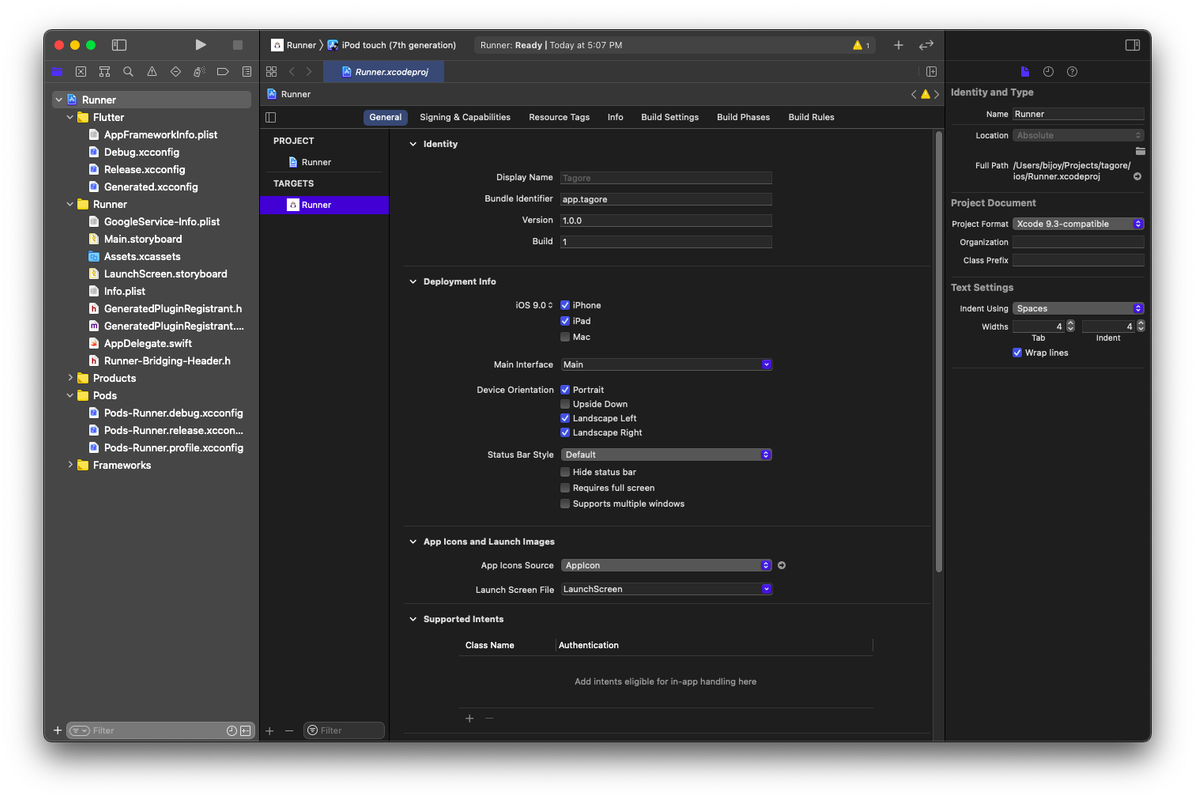Switch to Resource Tags tab
This screenshot has width=1195, height=800.
(559, 117)
